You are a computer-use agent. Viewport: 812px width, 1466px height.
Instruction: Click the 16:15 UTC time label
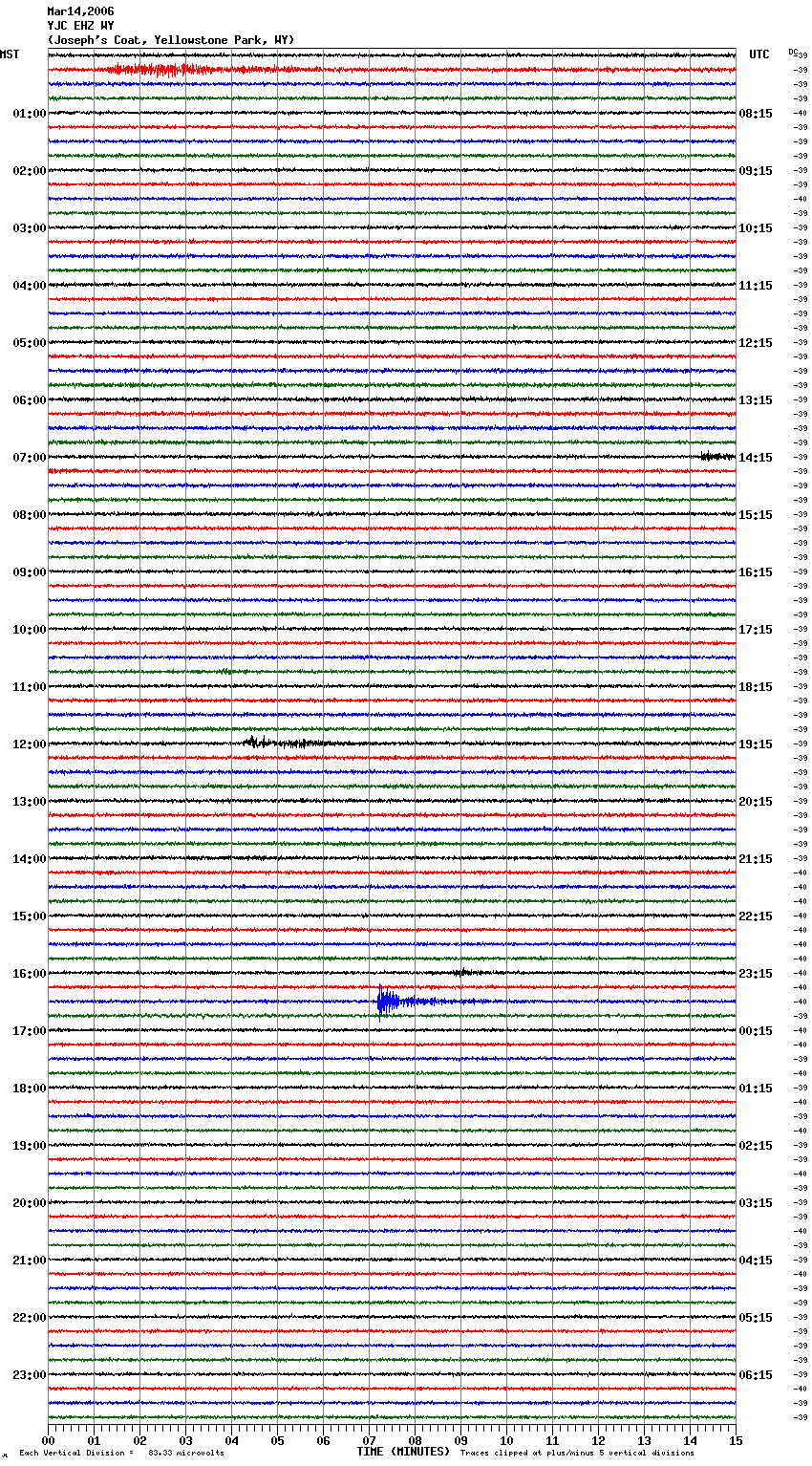coord(756,572)
